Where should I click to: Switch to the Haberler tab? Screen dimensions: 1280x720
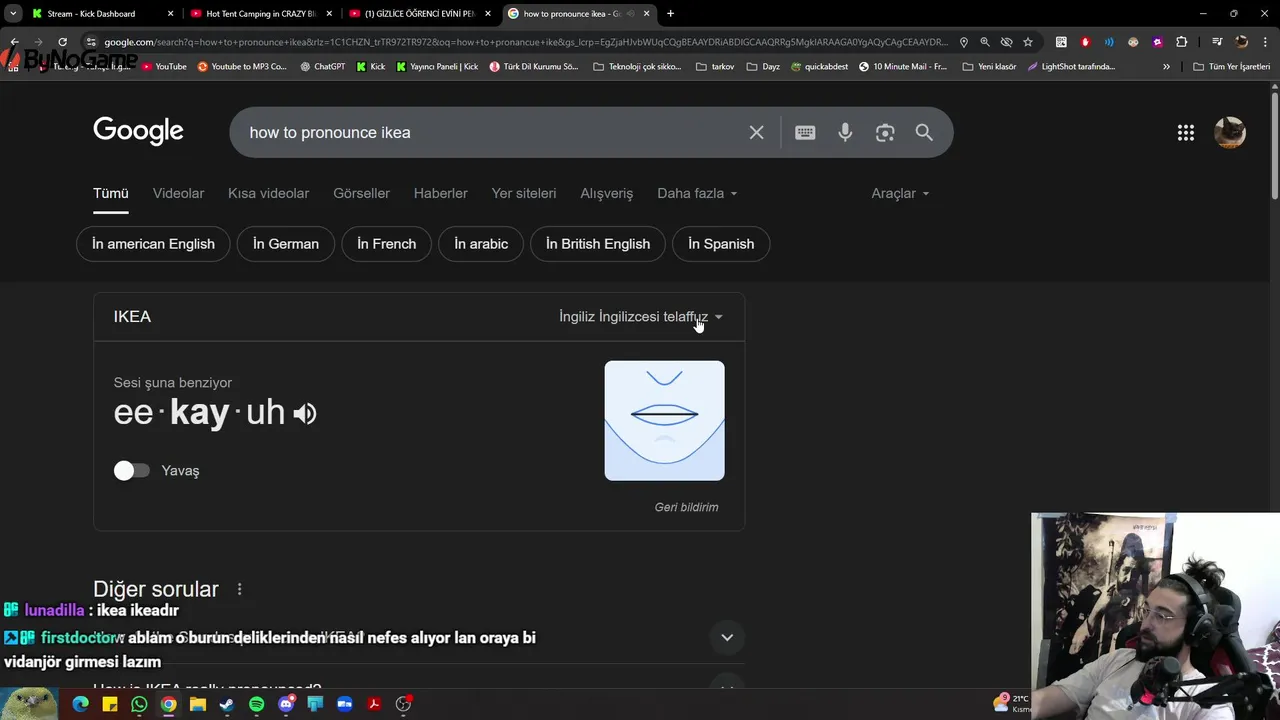tap(440, 193)
